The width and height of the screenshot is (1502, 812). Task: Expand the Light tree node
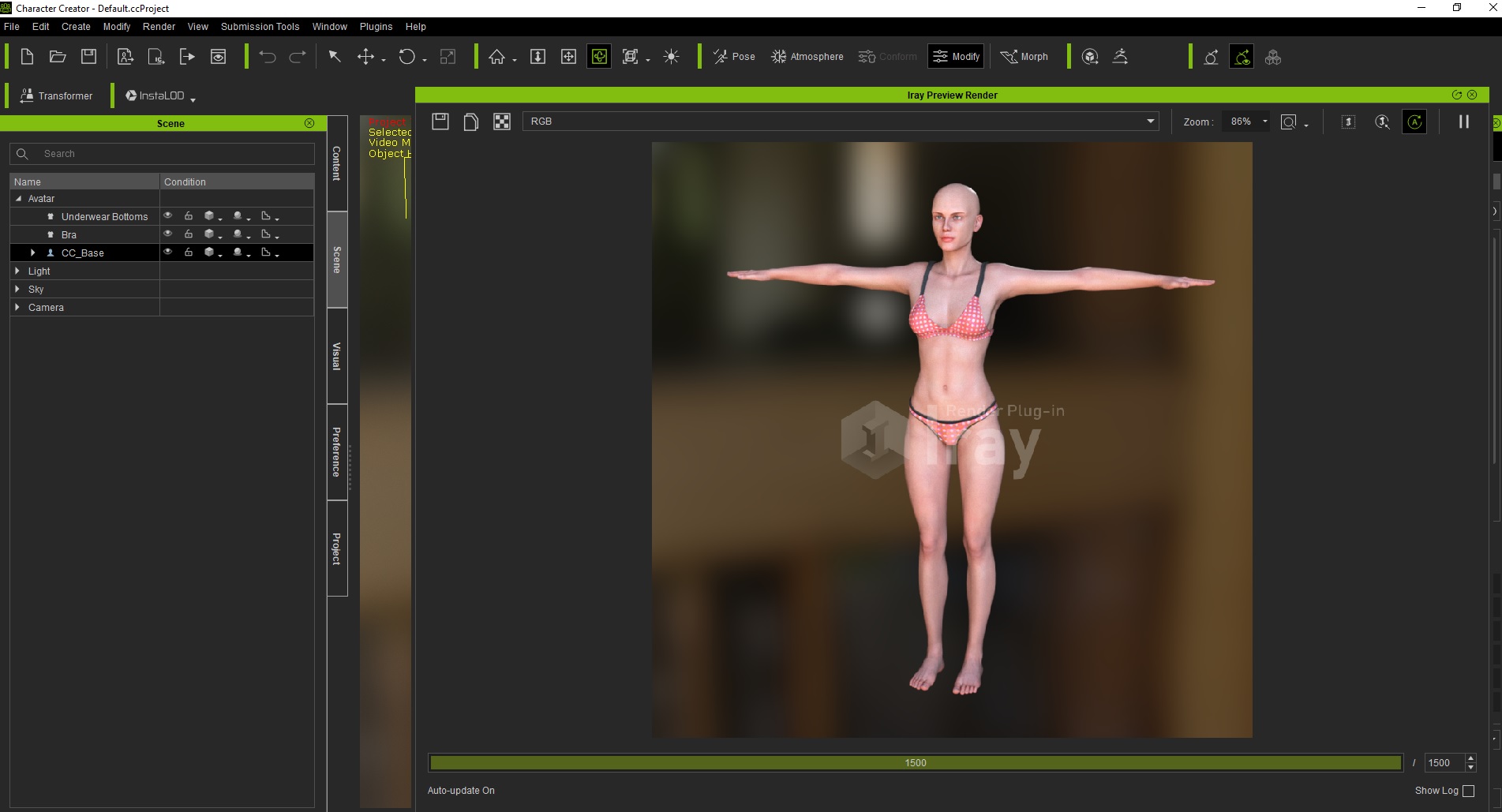point(17,271)
